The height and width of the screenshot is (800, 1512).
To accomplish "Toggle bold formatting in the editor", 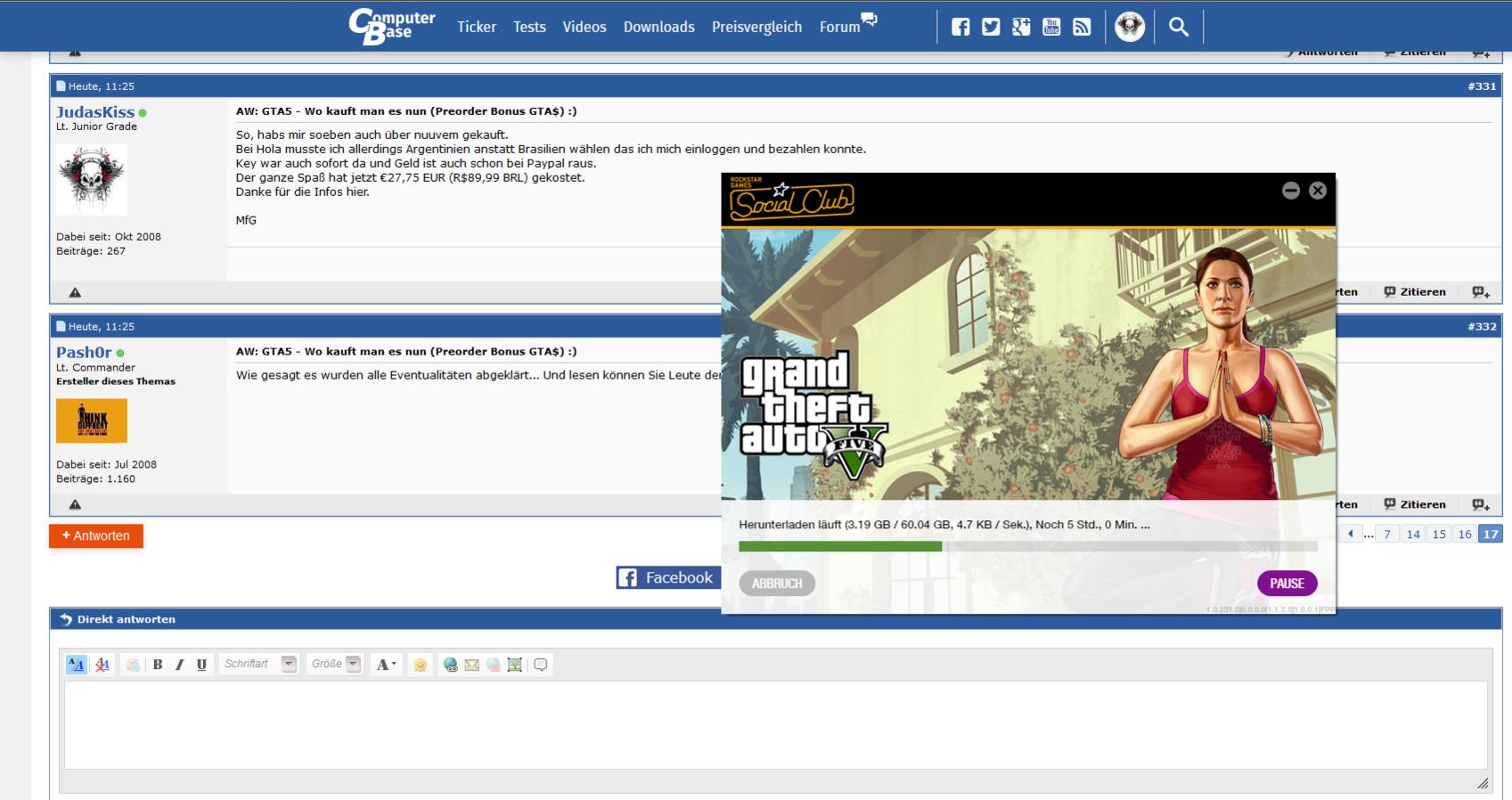I will (x=158, y=665).
